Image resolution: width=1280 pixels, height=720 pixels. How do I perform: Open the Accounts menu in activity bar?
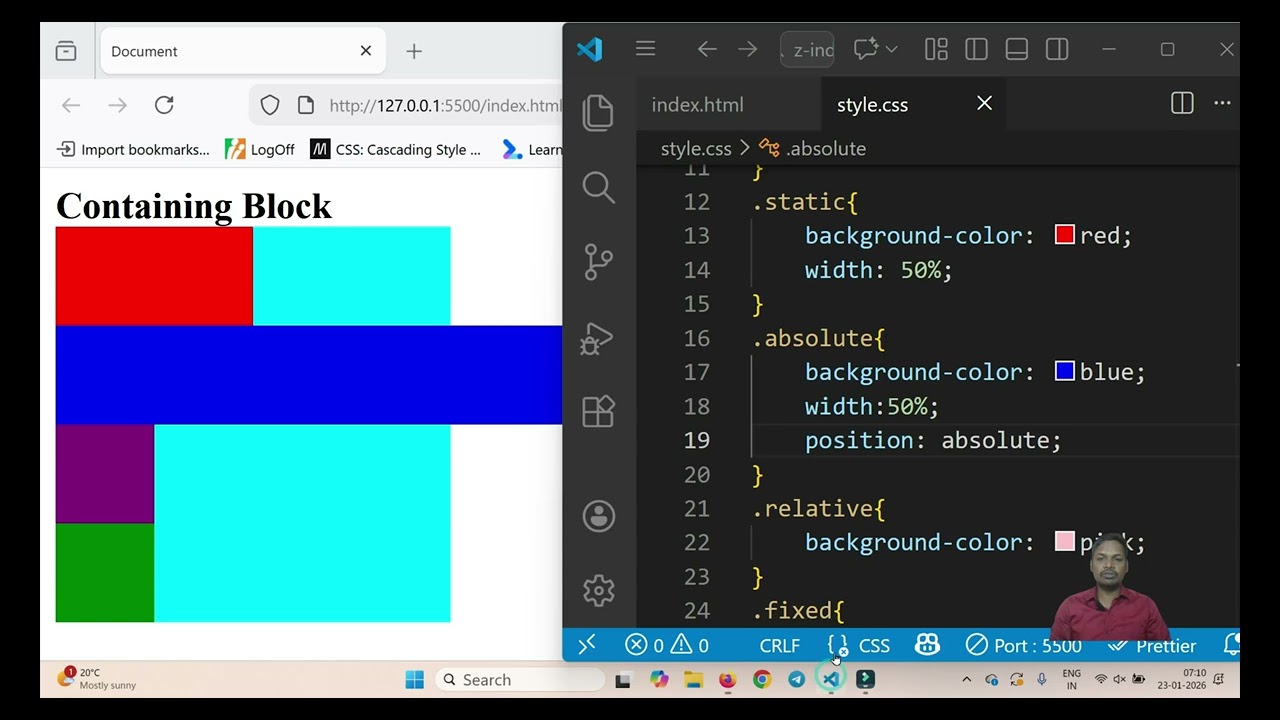coord(598,516)
